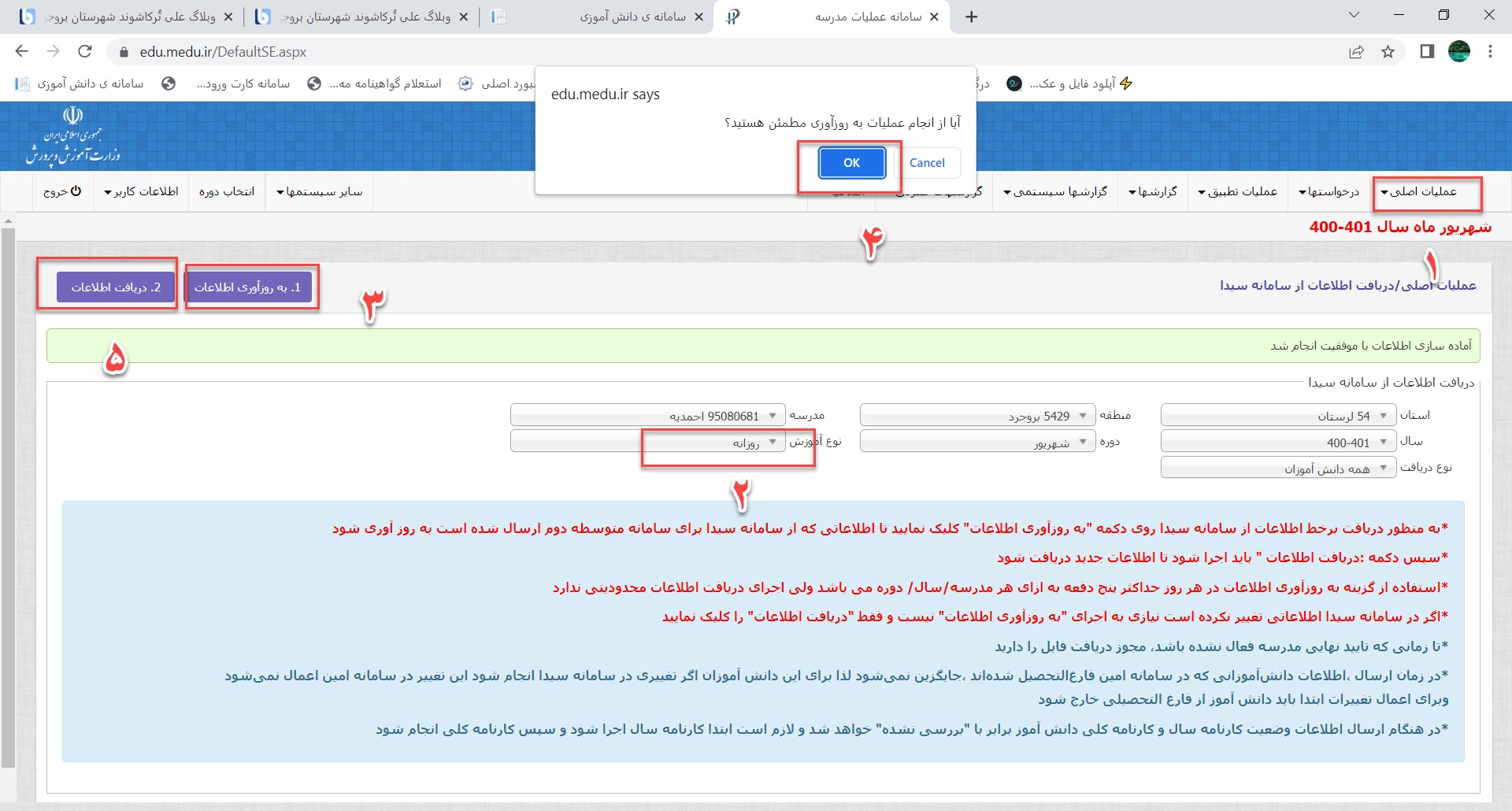Reload the page with refresh icon
The height and width of the screenshot is (811, 1512).
tap(85, 52)
